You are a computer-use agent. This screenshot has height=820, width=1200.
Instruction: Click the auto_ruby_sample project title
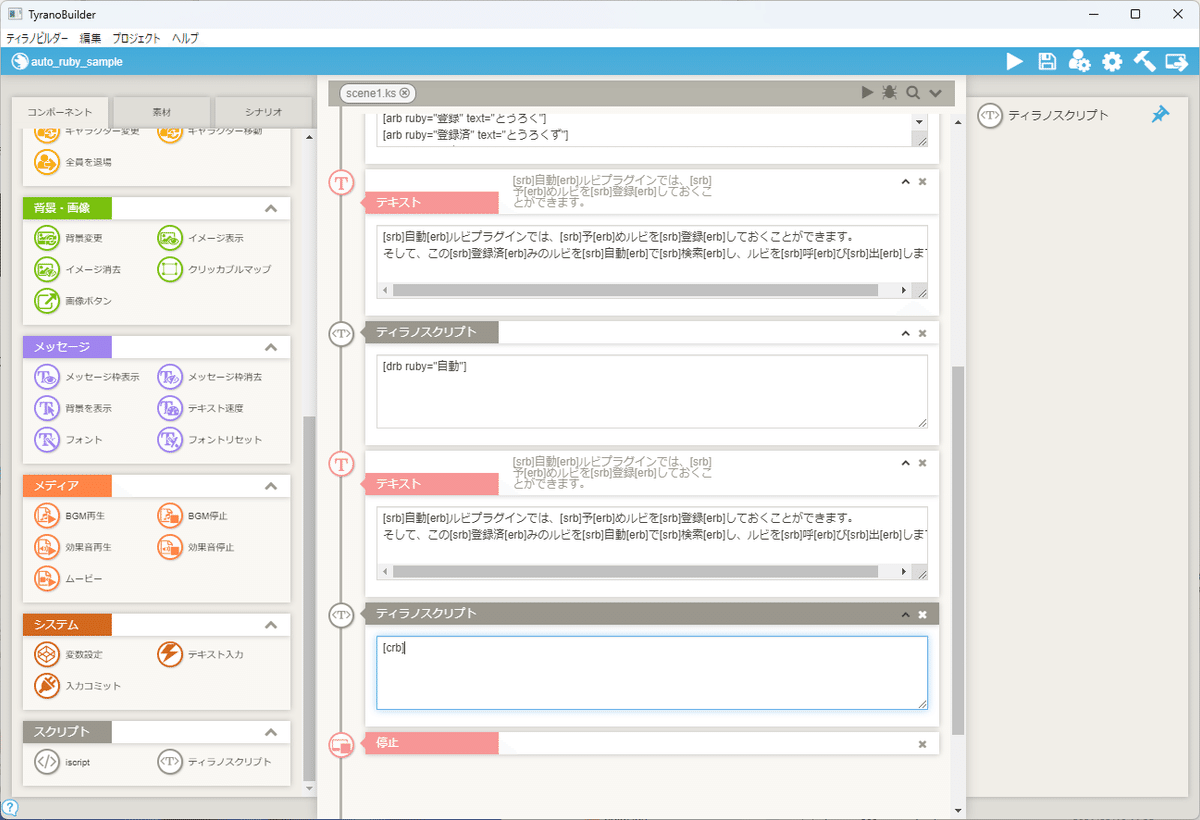76,61
